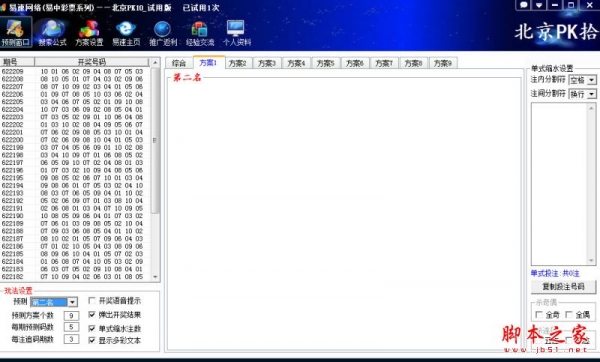Click the draw list vertical scrollbar thumb
The width and height of the screenshot is (600, 362).
pos(155,140)
